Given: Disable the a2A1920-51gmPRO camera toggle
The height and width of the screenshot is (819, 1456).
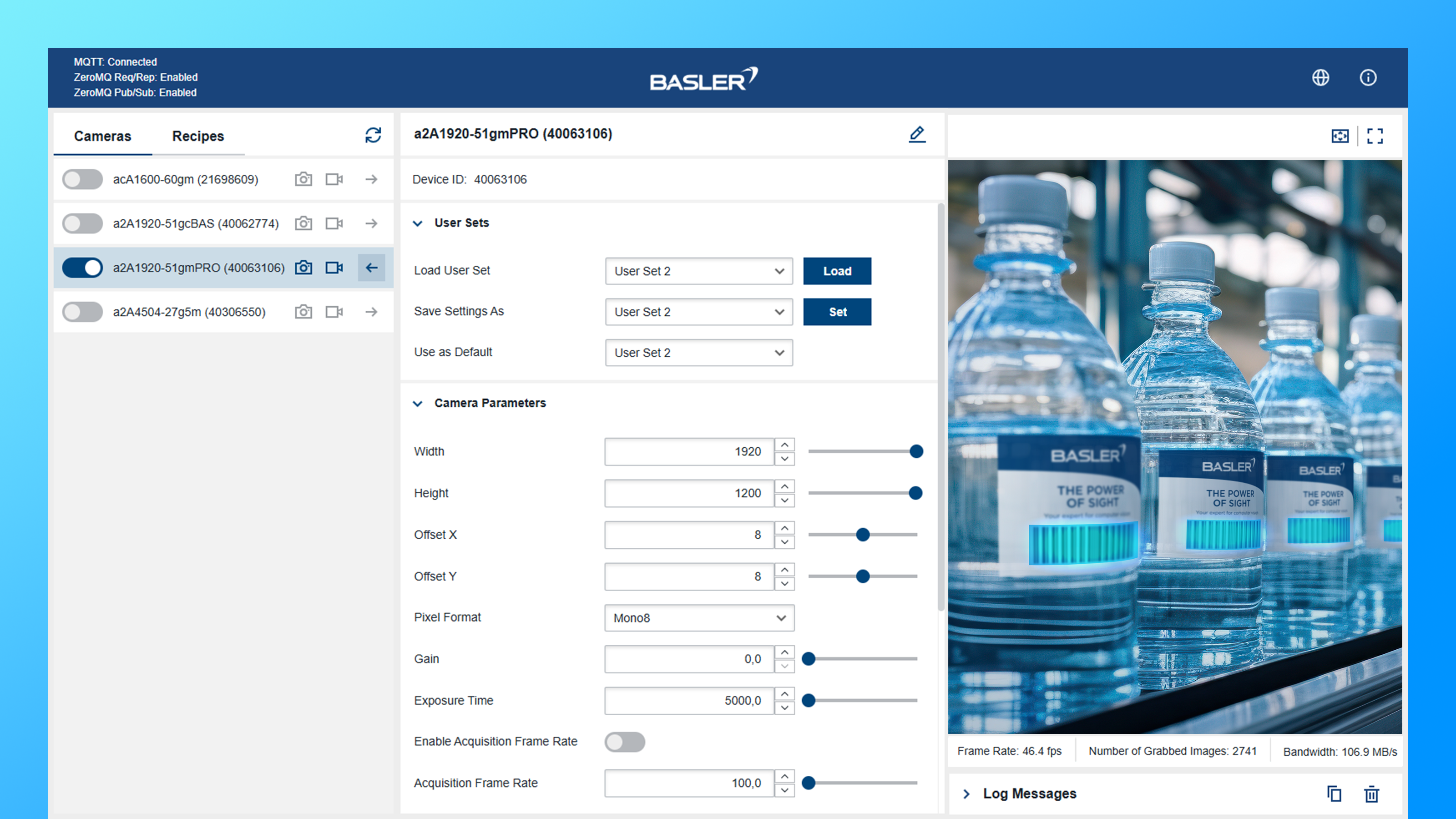Looking at the screenshot, I should 82,268.
